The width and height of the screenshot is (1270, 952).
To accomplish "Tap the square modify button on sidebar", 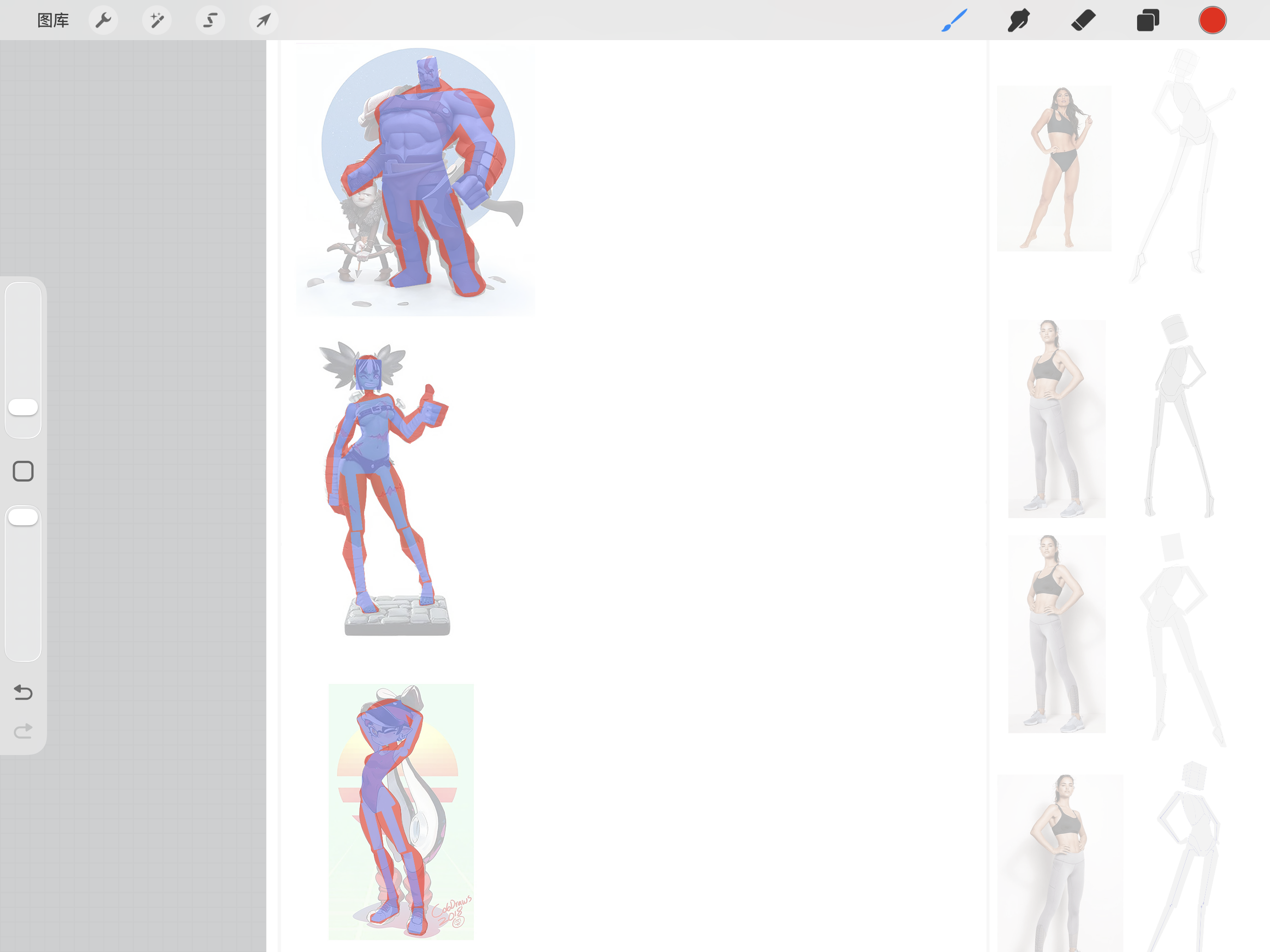I will (x=23, y=471).
